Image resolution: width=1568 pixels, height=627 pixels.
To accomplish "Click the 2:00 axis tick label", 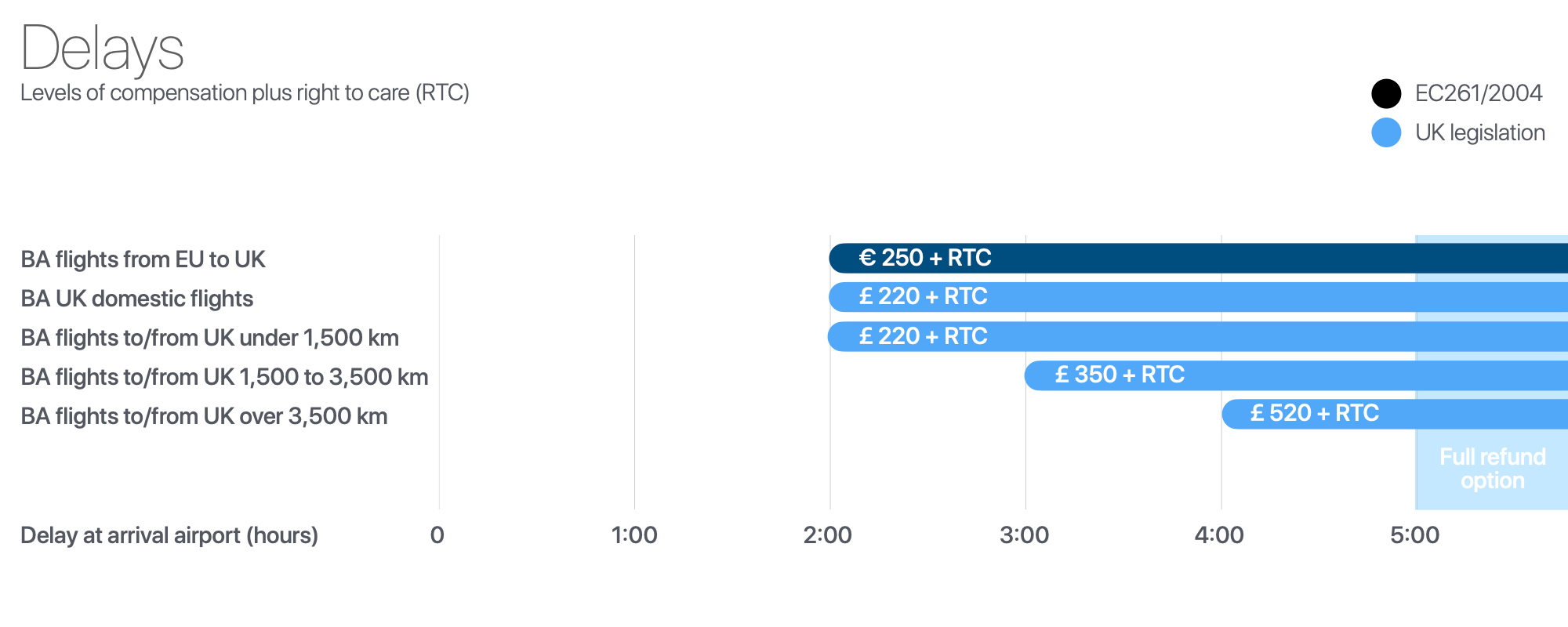I will pos(828,535).
